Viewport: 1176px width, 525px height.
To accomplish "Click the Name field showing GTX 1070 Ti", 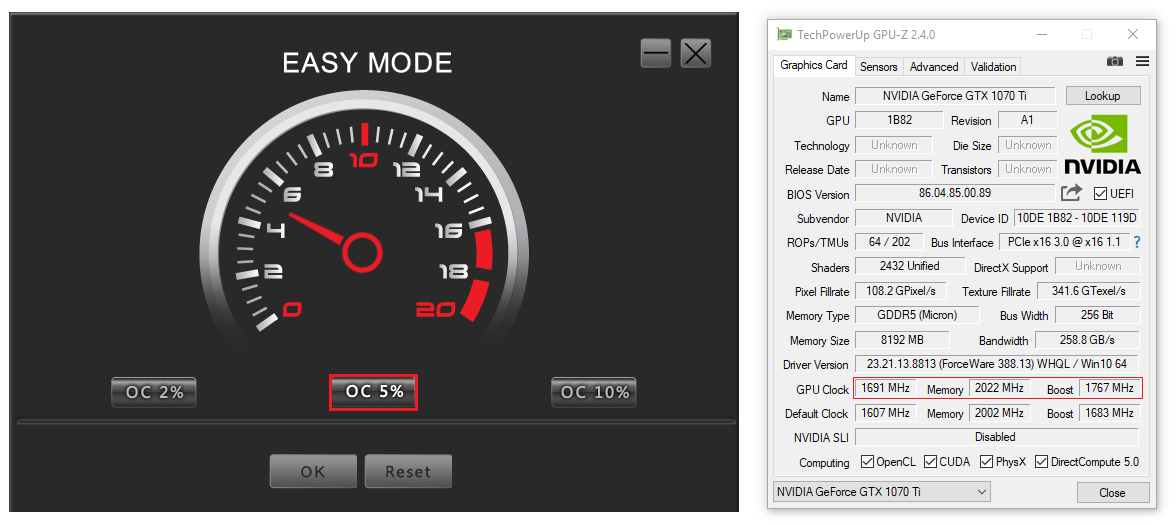I will tap(956, 95).
